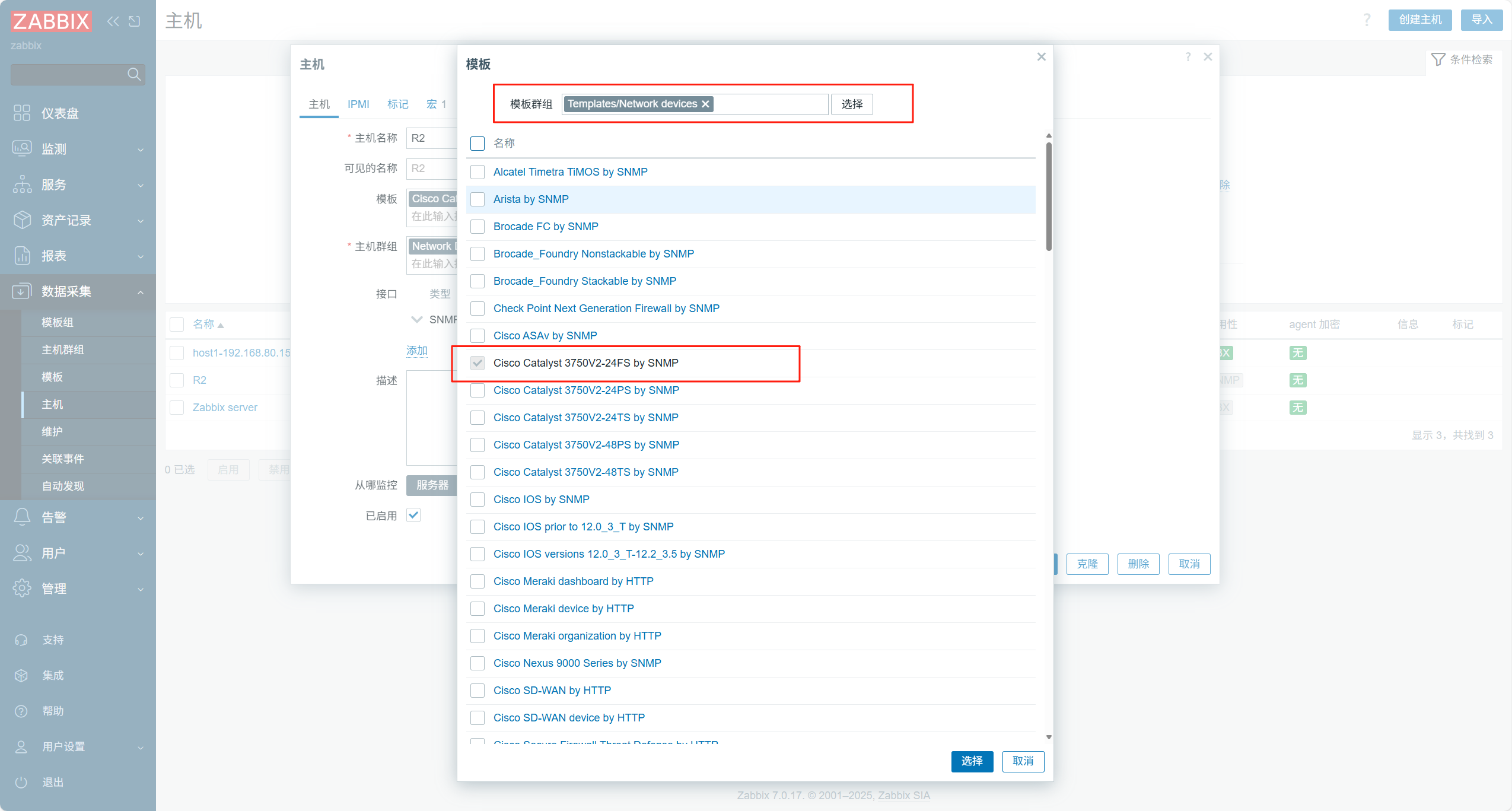Click the 监测 monitoring icon
This screenshot has height=811, width=1512.
coord(22,148)
